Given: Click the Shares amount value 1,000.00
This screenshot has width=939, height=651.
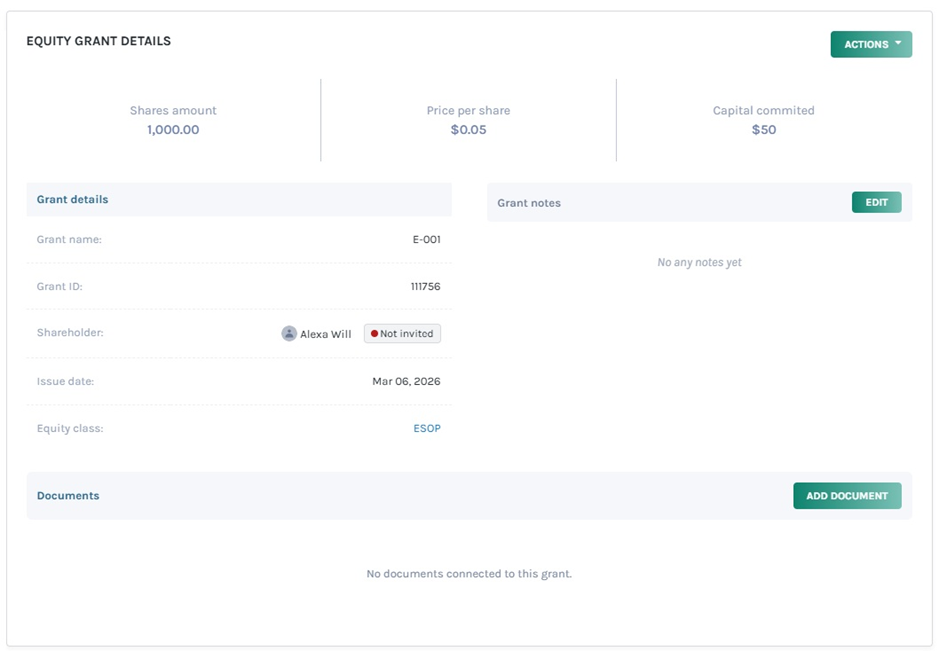Looking at the screenshot, I should coord(173,130).
